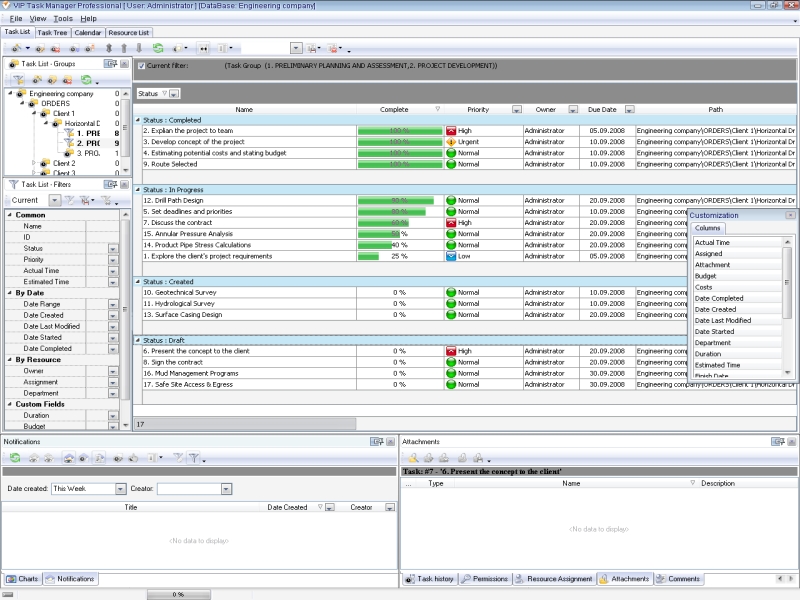
Task: Click green Normal icon for 'Route Selected'
Action: pos(451,164)
